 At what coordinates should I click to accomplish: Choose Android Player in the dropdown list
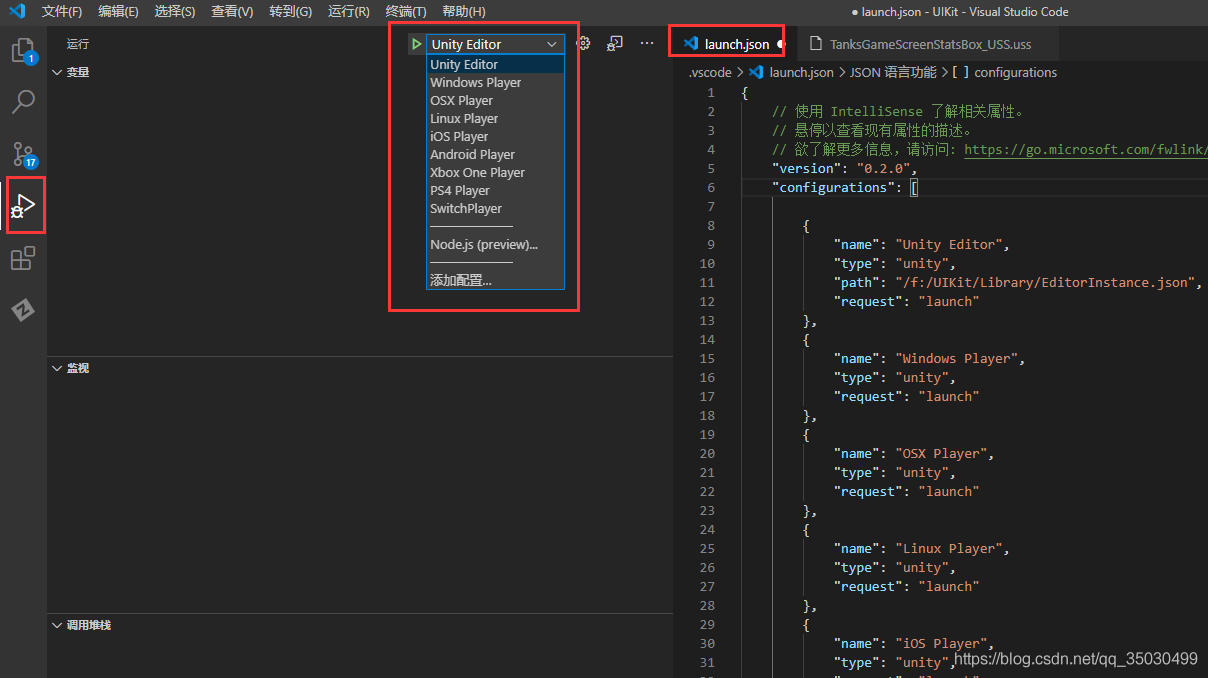[472, 155]
